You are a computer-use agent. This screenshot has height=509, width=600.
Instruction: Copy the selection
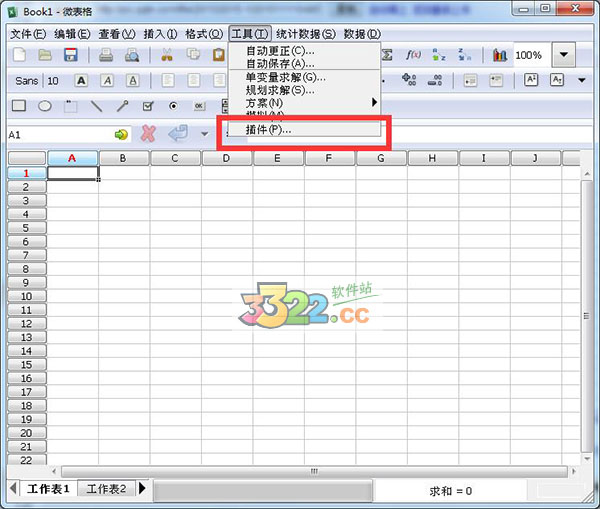coord(193,55)
